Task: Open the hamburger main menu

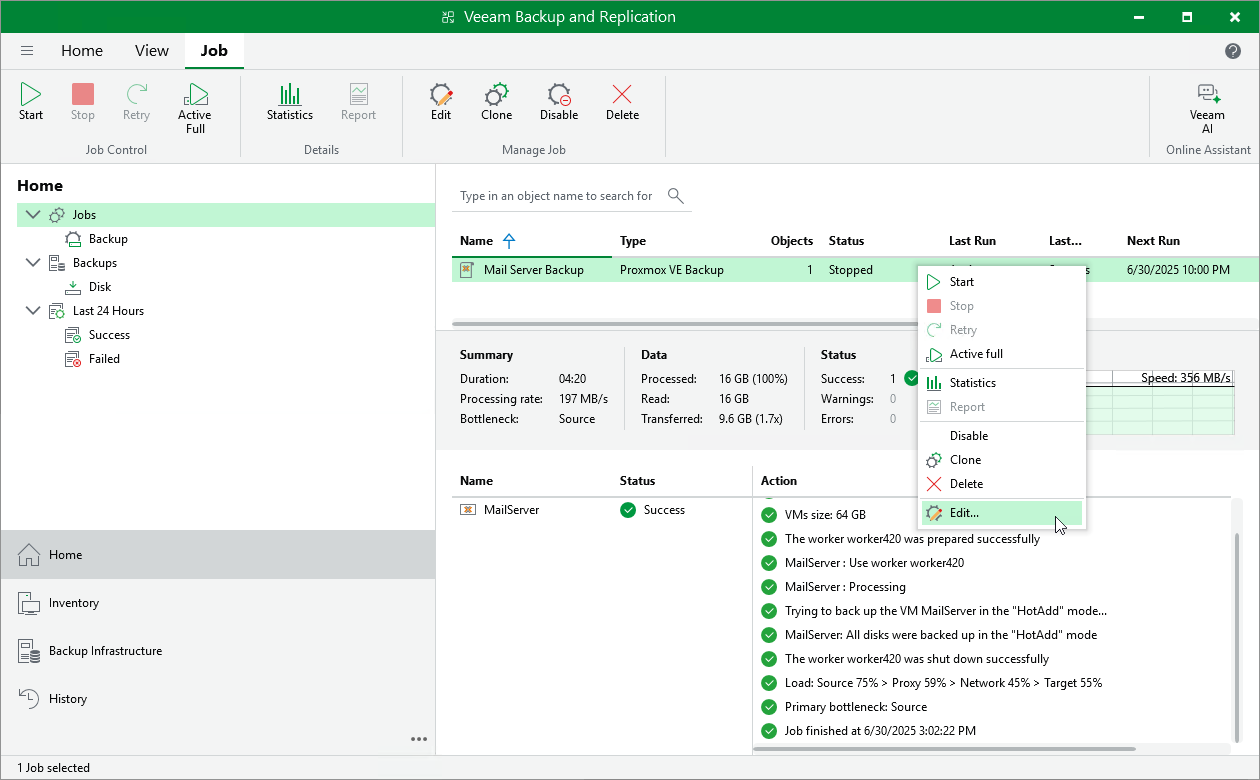Action: 27,51
